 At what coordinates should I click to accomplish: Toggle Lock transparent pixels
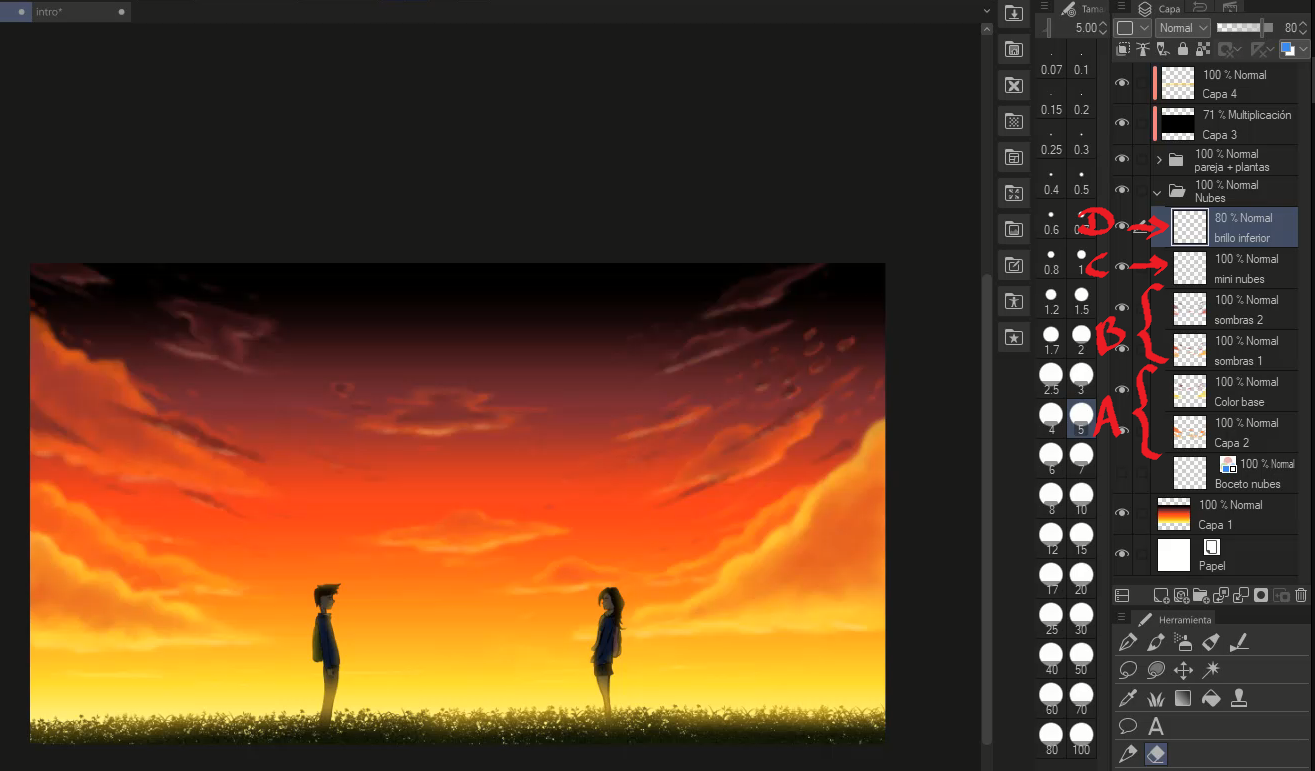pos(1202,49)
